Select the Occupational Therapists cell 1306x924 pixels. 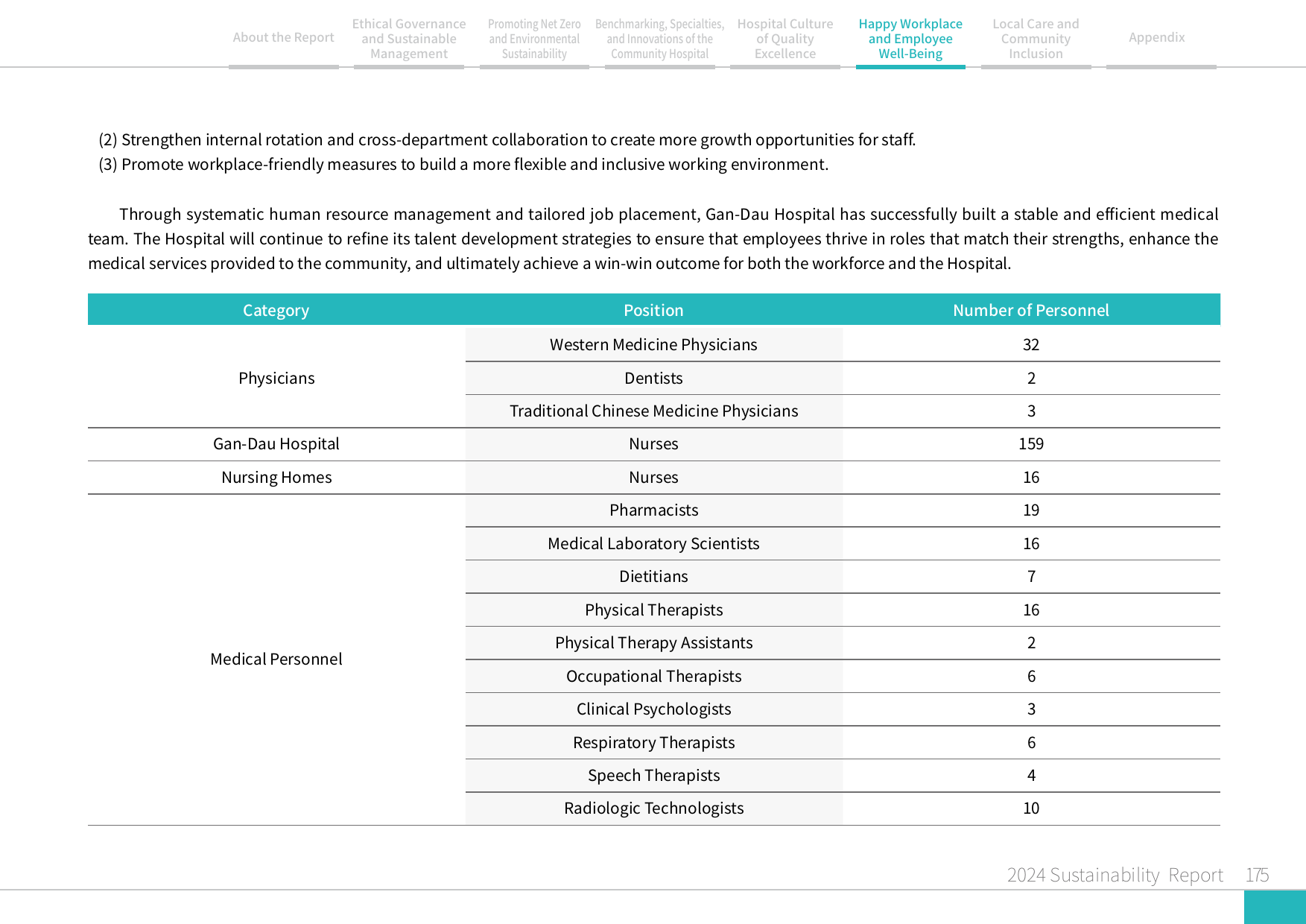(x=653, y=677)
